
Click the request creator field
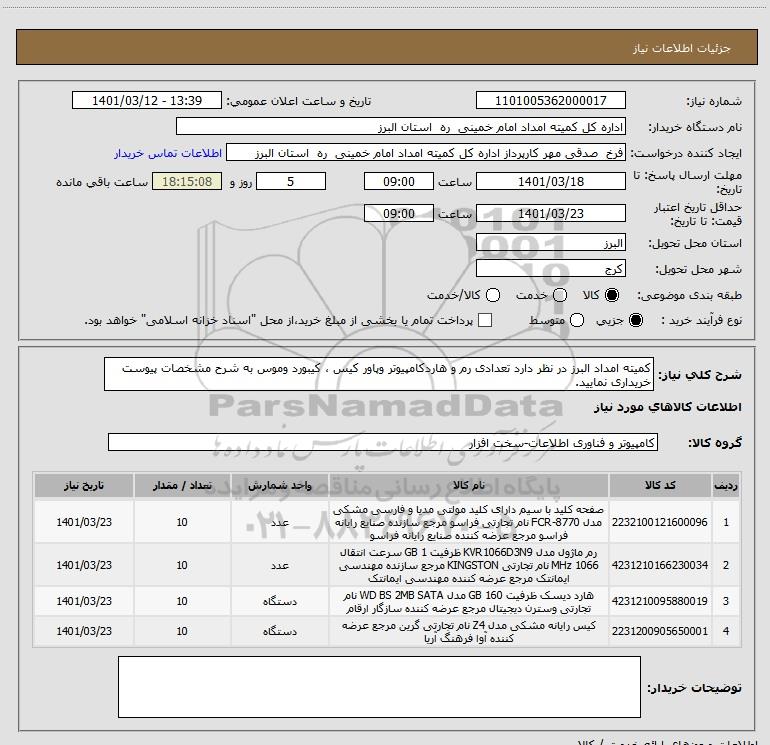click(426, 153)
